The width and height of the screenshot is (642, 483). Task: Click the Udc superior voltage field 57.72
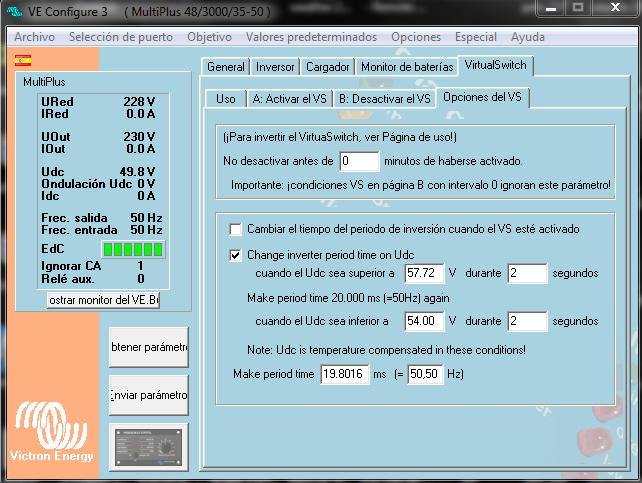tap(424, 273)
